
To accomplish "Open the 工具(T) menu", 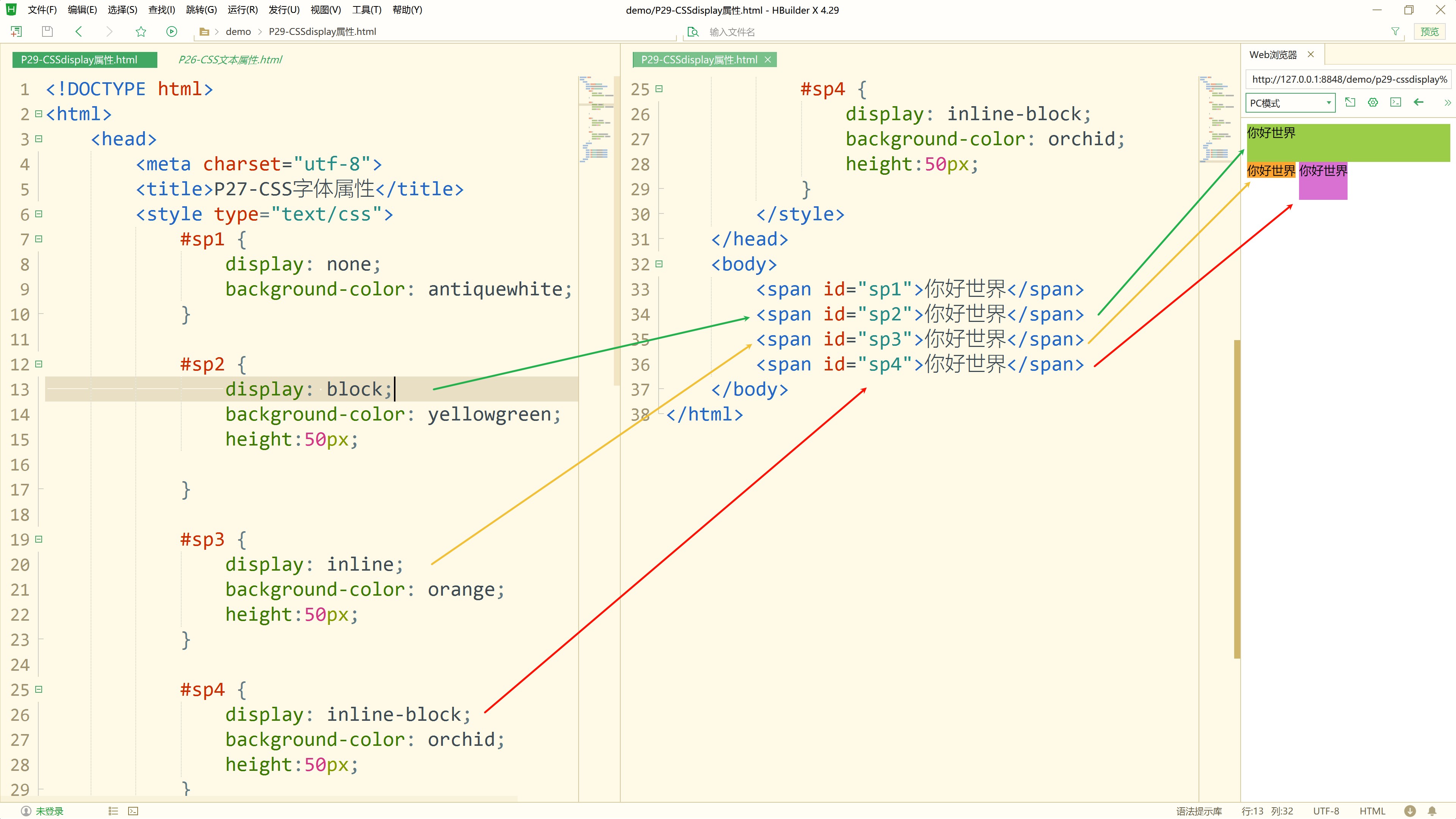I will pyautogui.click(x=366, y=9).
